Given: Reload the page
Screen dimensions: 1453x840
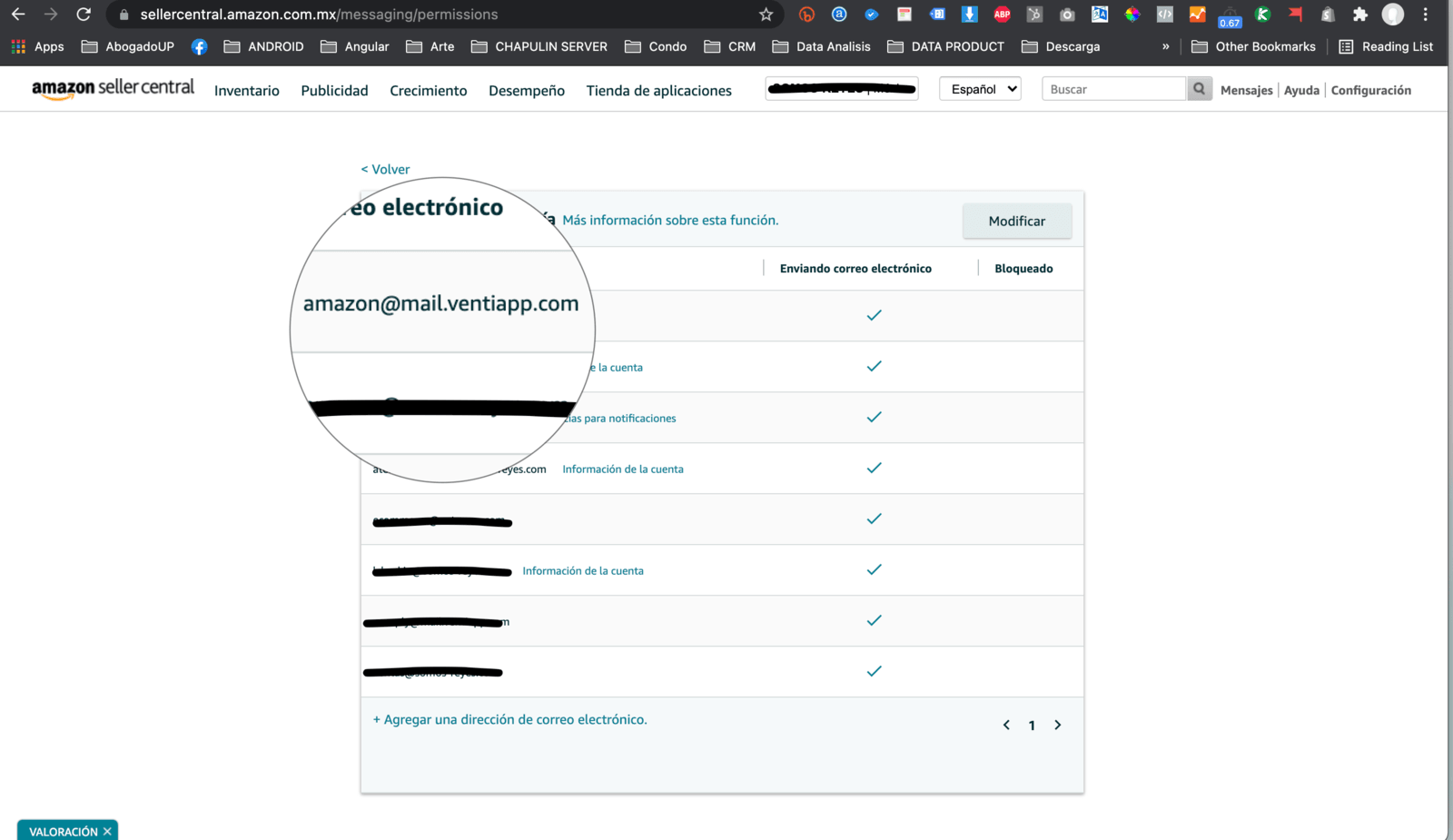Looking at the screenshot, I should tap(84, 15).
